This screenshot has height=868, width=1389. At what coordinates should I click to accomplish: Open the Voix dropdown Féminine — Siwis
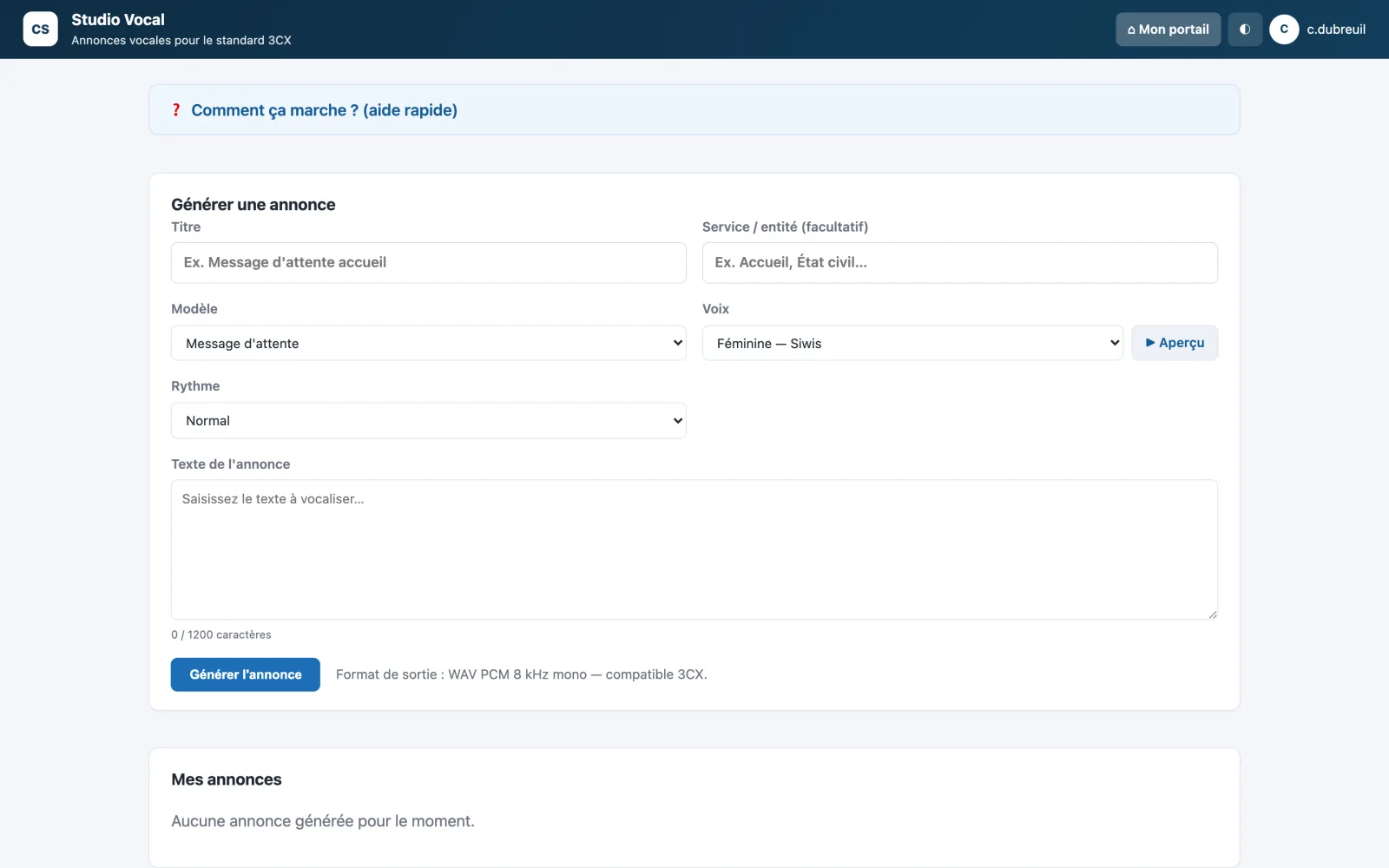912,343
